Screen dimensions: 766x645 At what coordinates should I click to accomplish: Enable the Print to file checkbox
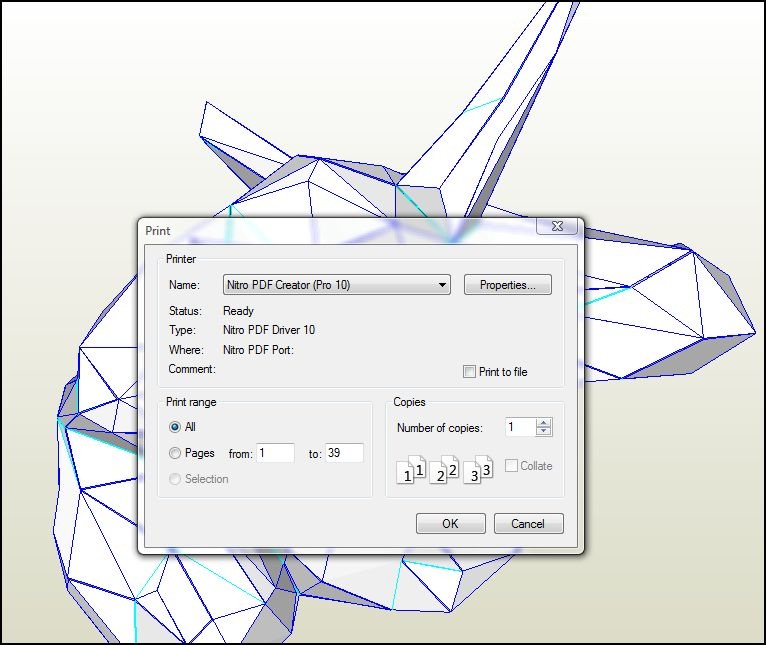point(469,371)
